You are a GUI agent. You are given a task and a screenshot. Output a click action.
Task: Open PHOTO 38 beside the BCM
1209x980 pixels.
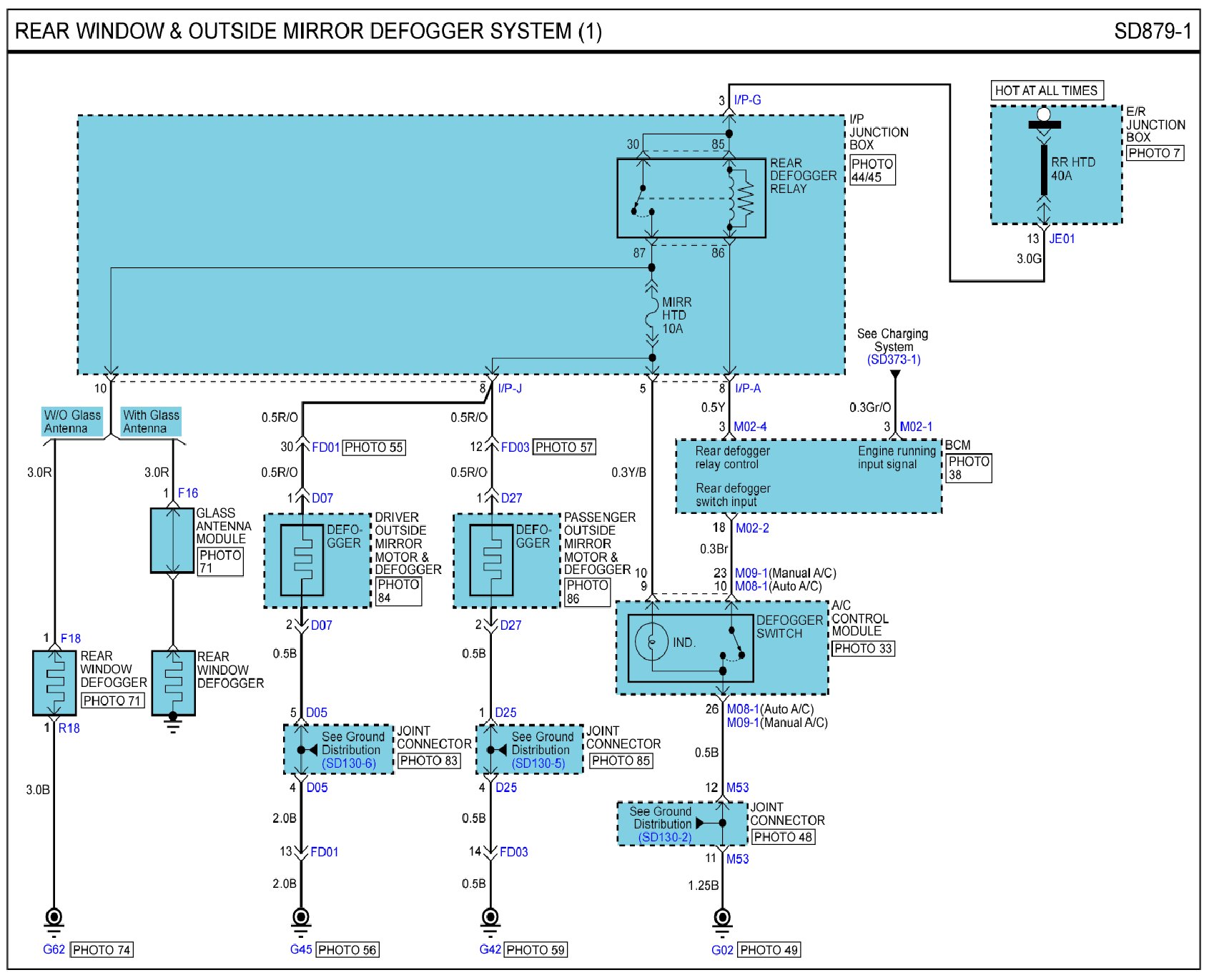pos(968,467)
